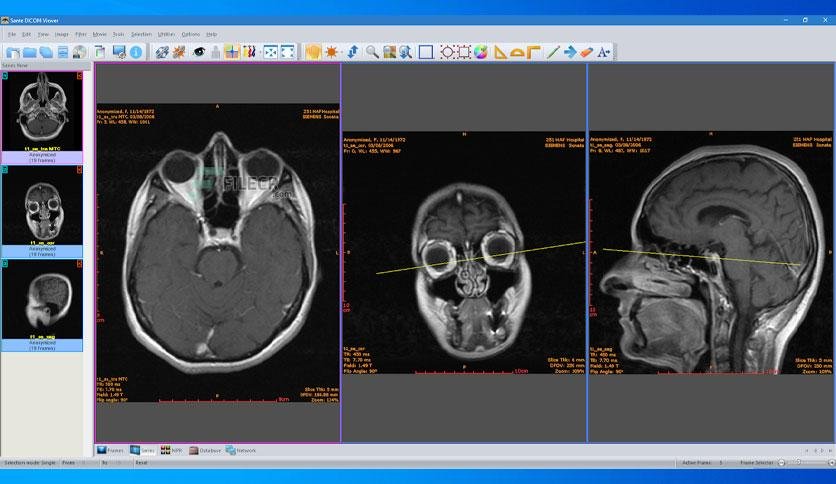836x484 pixels.
Task: Click the blue info icon
Action: [136, 52]
